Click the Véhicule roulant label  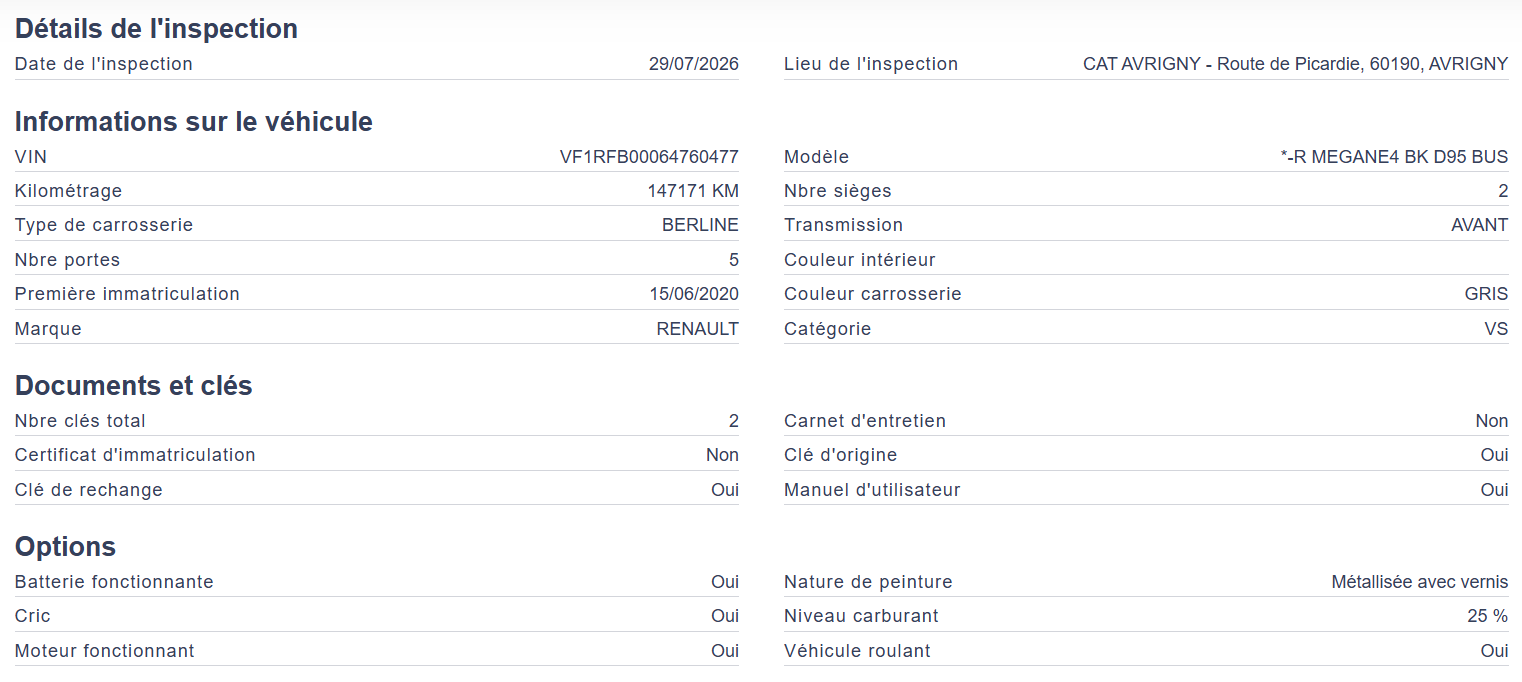click(857, 651)
